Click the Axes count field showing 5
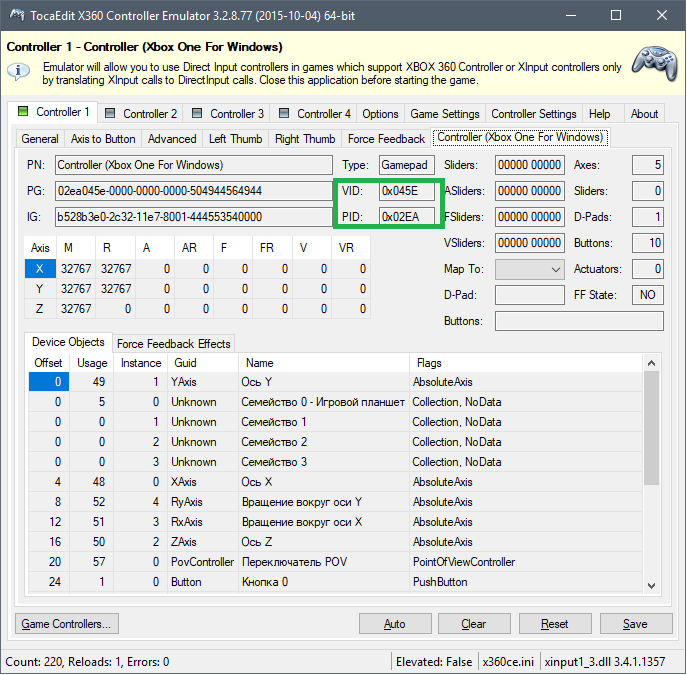687x675 pixels. coord(648,165)
